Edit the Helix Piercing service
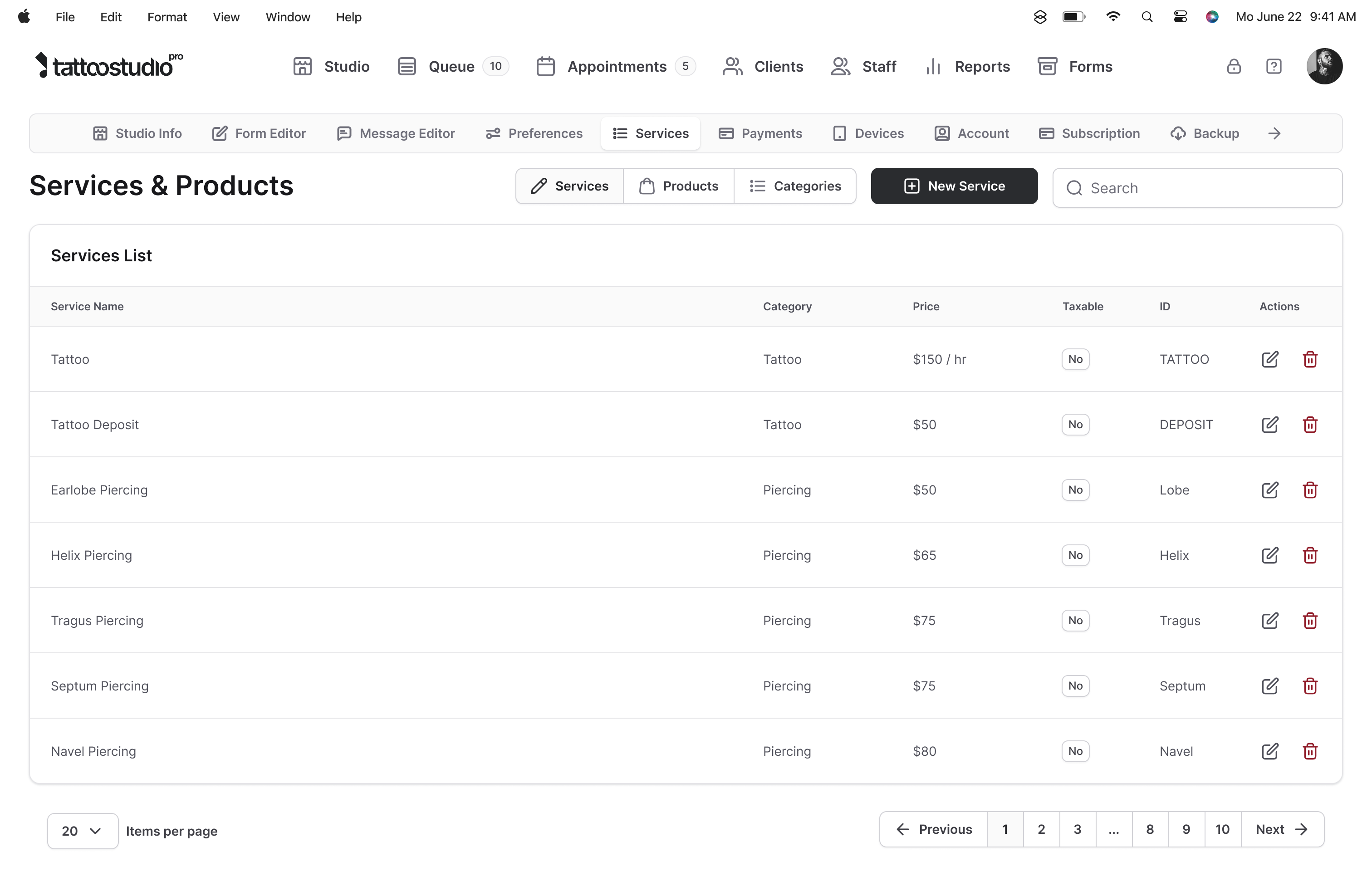This screenshot has height=891, width=1372. click(x=1269, y=555)
